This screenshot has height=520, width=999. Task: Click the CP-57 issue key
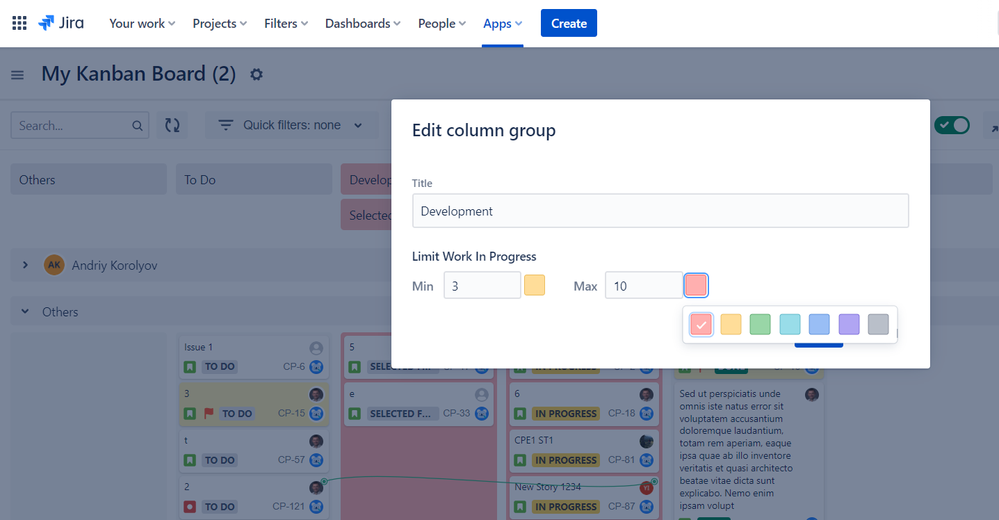tap(291, 459)
